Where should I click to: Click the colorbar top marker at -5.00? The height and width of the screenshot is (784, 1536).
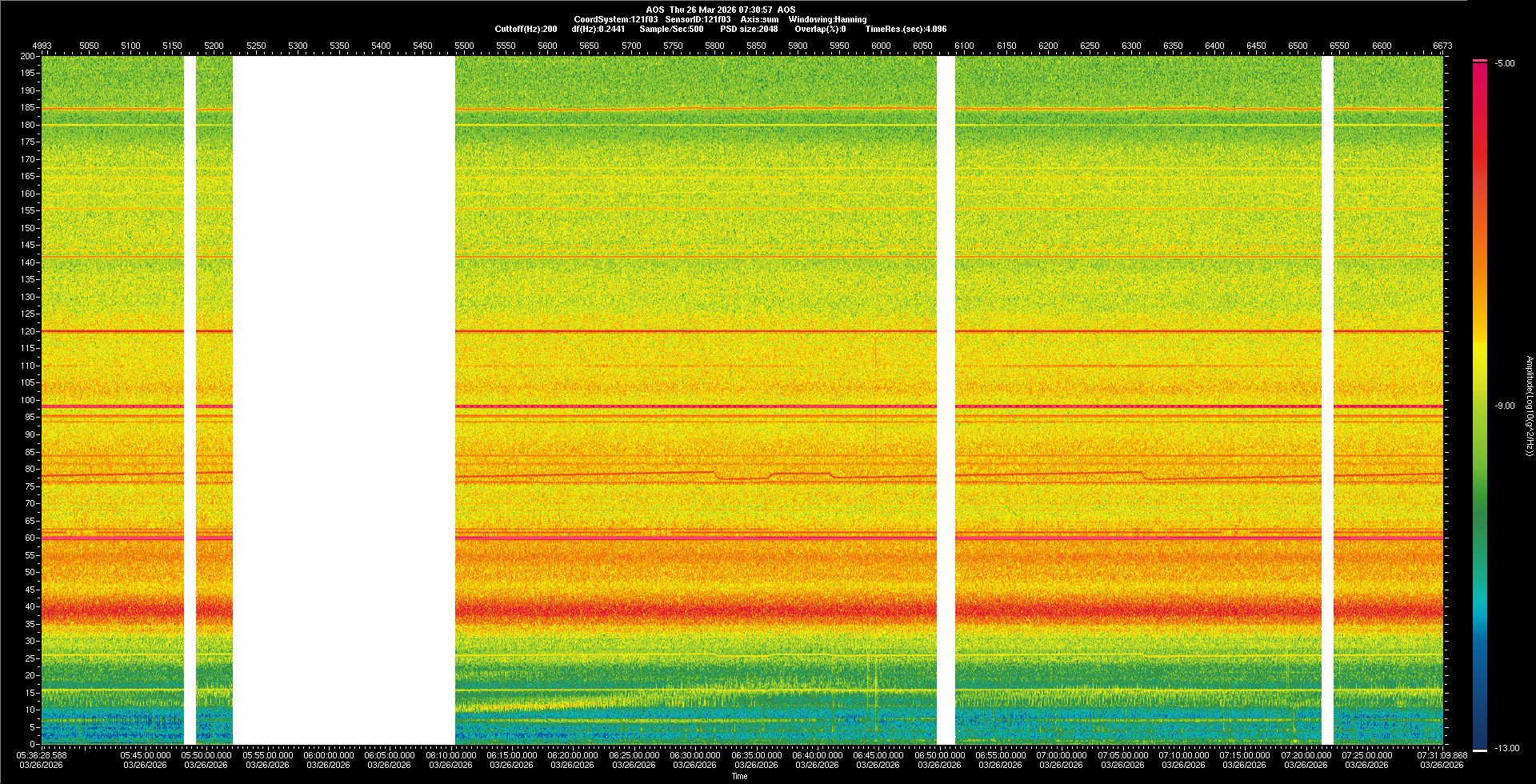click(1480, 61)
